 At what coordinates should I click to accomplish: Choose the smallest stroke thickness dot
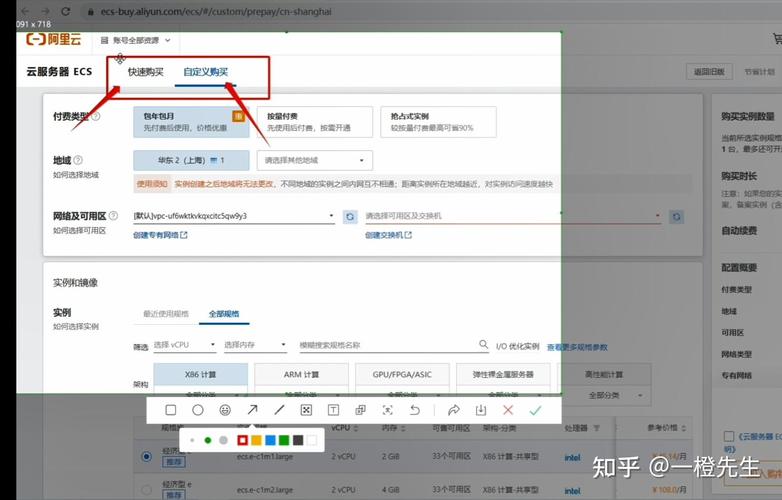tap(192, 440)
